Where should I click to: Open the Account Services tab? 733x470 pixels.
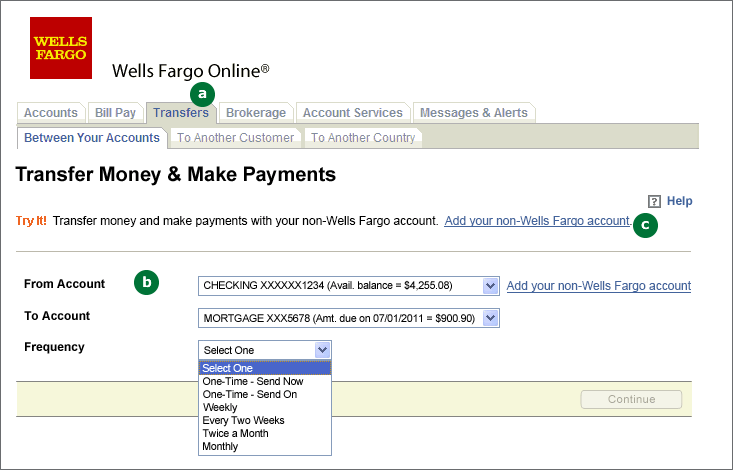click(352, 113)
